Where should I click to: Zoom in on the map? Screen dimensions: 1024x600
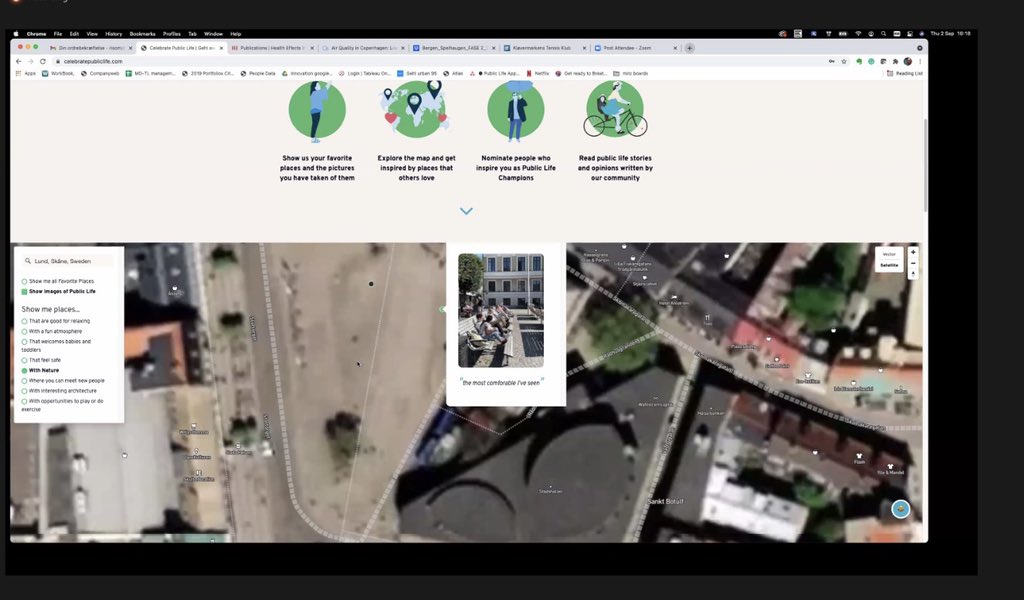tap(913, 252)
